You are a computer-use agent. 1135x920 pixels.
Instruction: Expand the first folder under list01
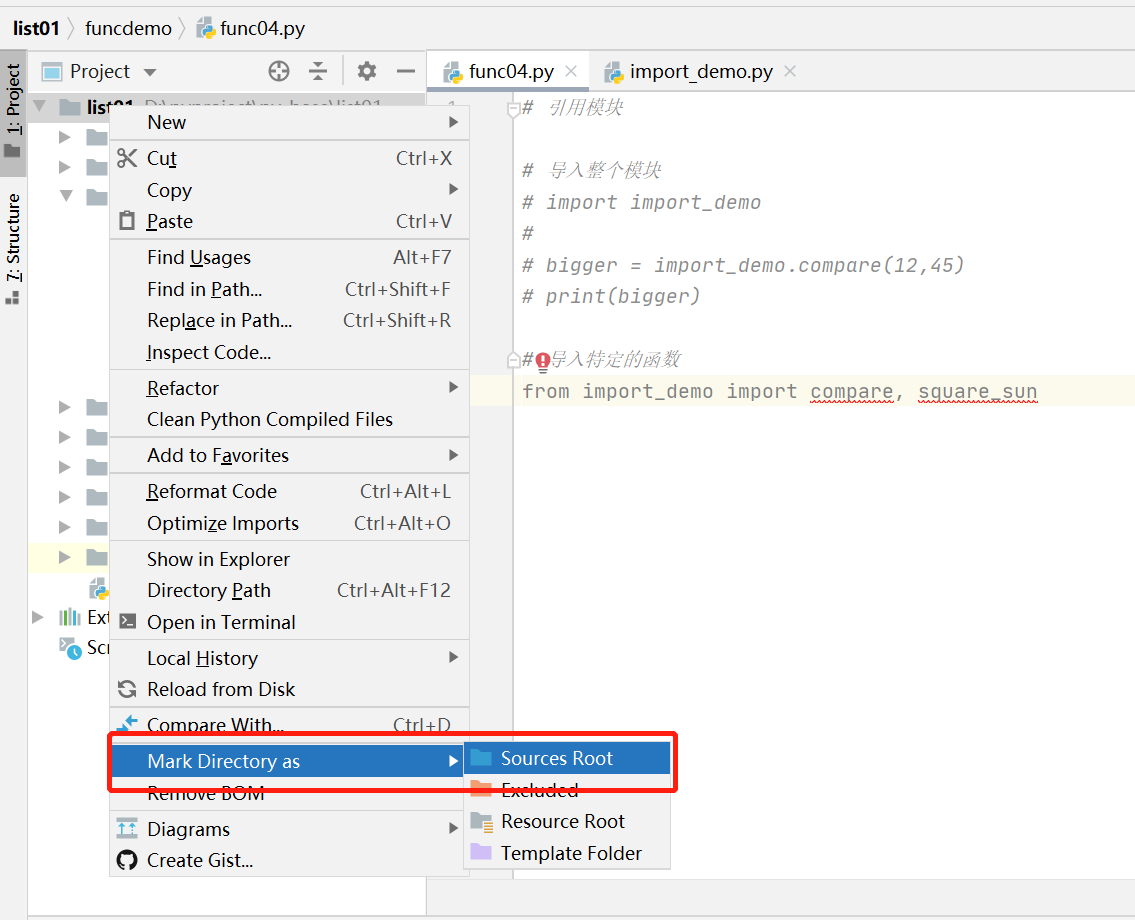pyautogui.click(x=64, y=137)
